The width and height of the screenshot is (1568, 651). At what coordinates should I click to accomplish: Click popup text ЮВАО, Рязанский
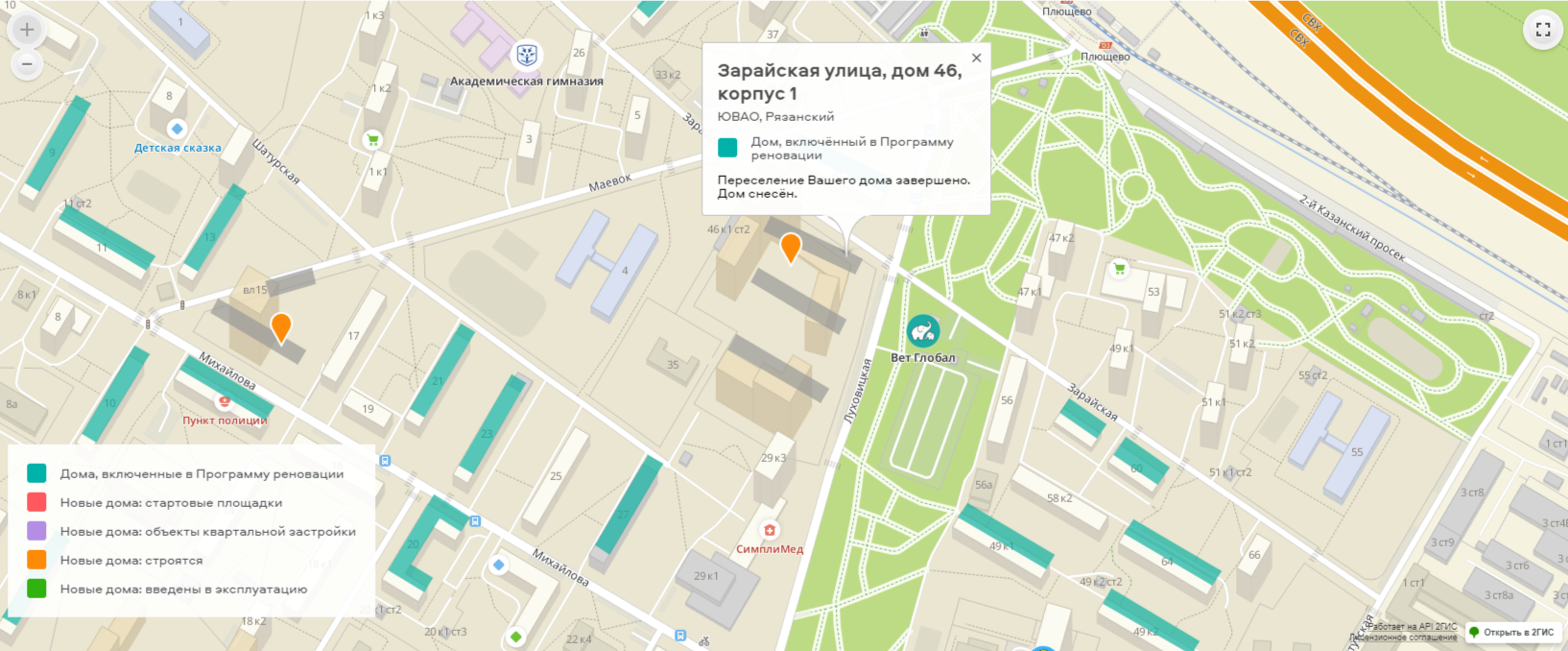tap(775, 116)
